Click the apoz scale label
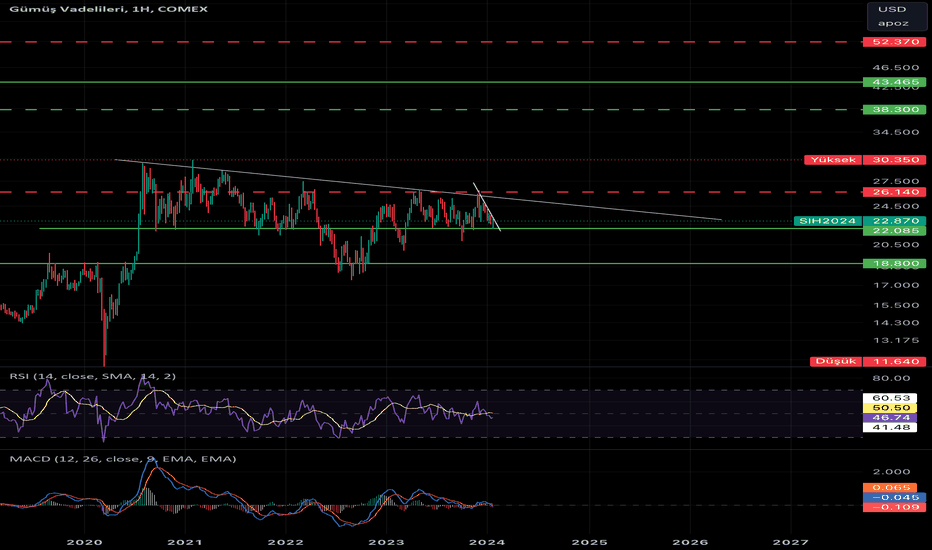Screen dimensions: 932x550 tap(893, 23)
